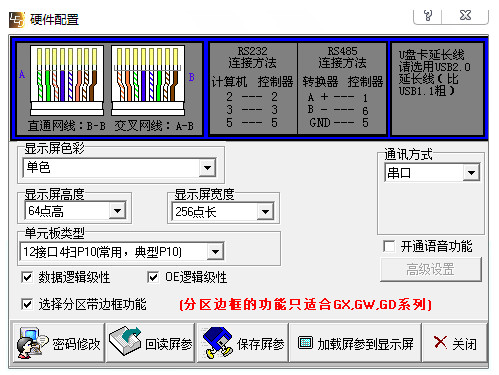This screenshot has width=499, height=375.
Task: Click the 硬件配置 app icon in title bar
Action: [x=16, y=20]
